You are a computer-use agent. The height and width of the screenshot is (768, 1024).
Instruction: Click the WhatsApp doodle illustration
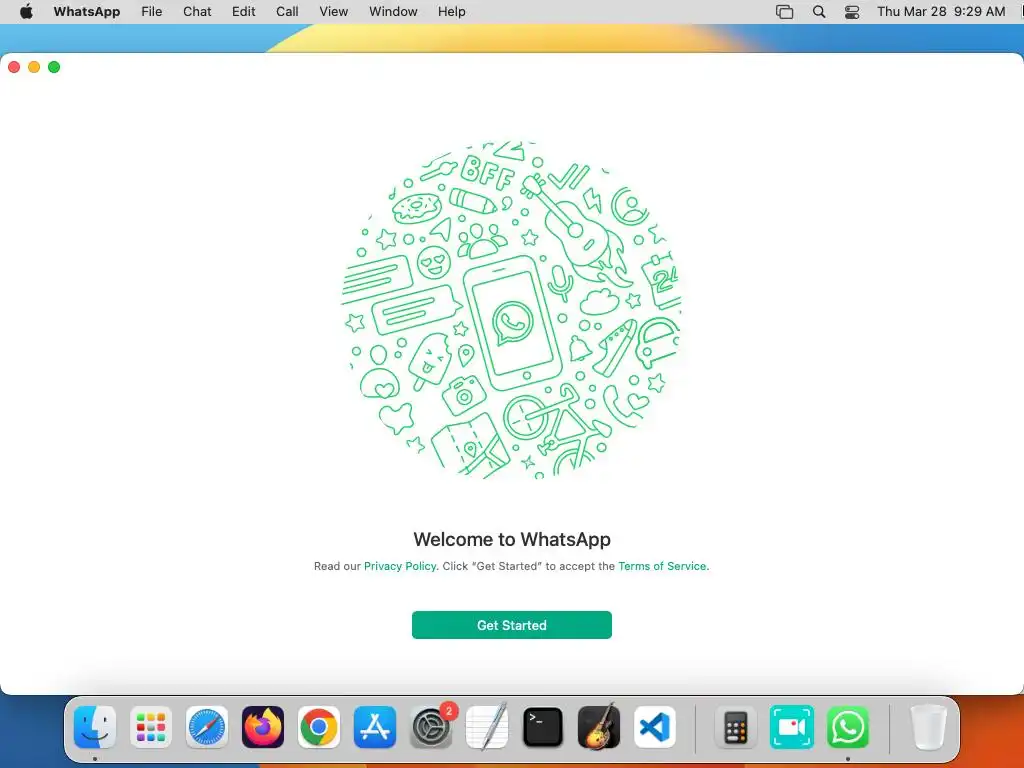click(x=511, y=310)
